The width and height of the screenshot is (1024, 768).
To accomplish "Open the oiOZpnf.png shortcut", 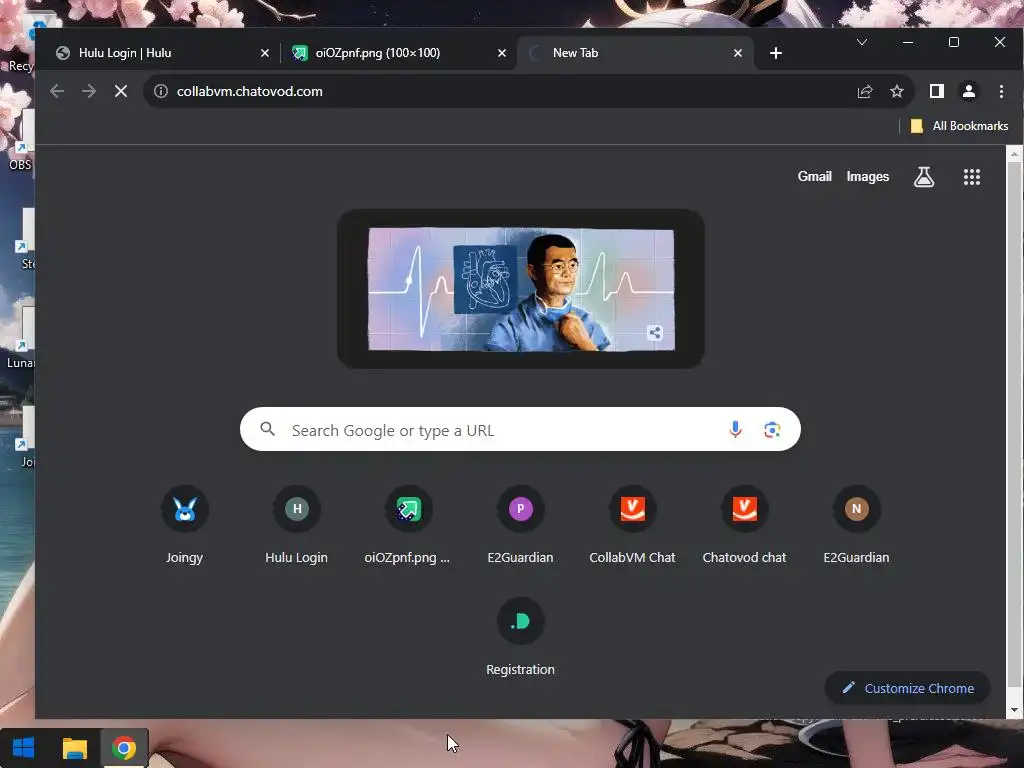I will click(408, 524).
